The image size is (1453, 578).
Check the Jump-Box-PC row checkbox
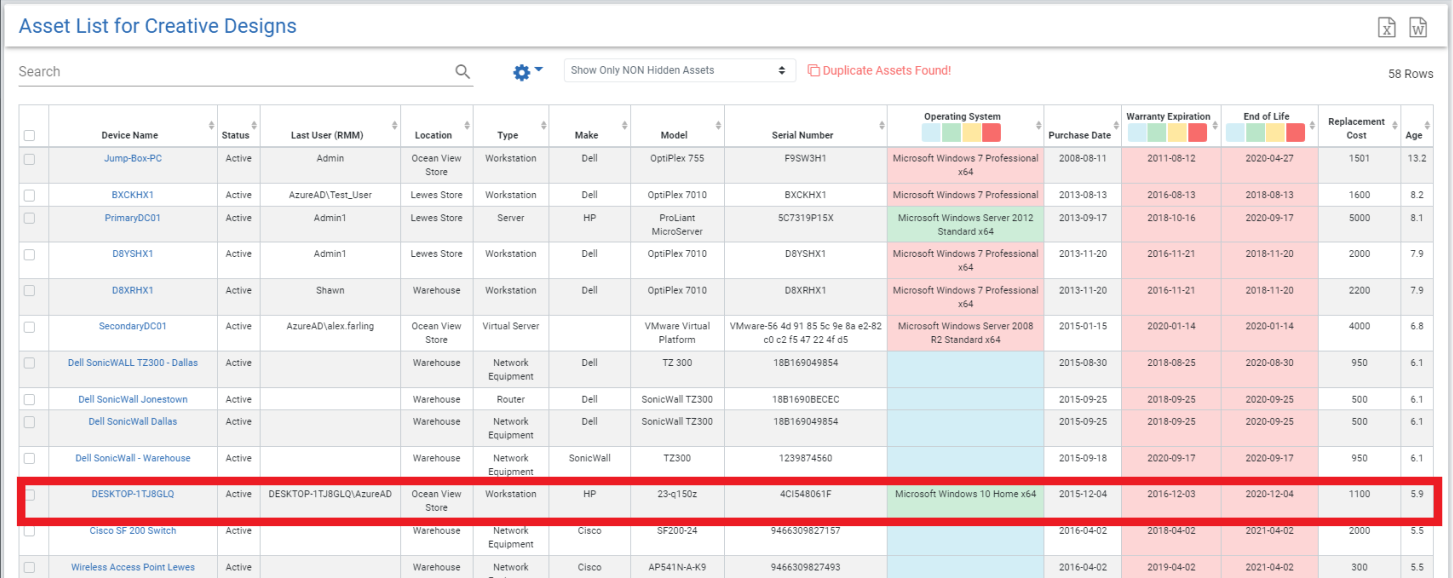29,159
